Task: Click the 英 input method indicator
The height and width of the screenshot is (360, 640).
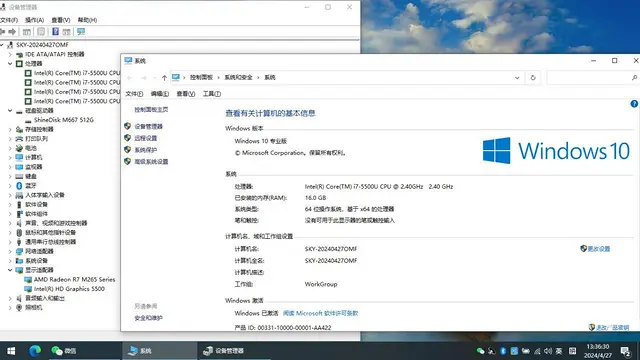Action: coord(559,351)
